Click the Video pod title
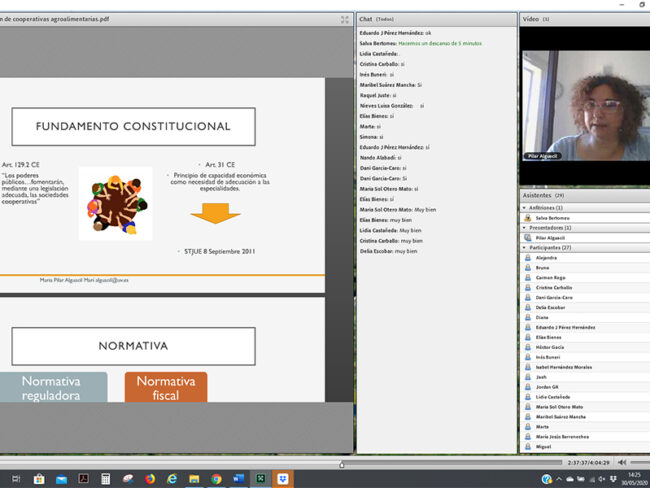 [530, 19]
